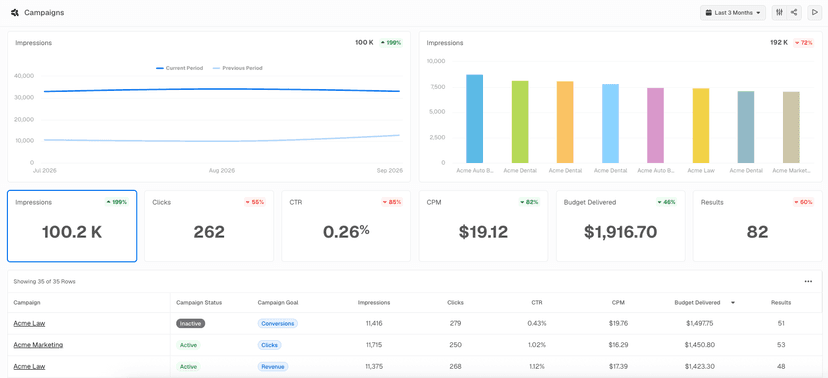The width and height of the screenshot is (828, 378).
Task: Click the light blue Previous Period line
Action: tap(222, 141)
